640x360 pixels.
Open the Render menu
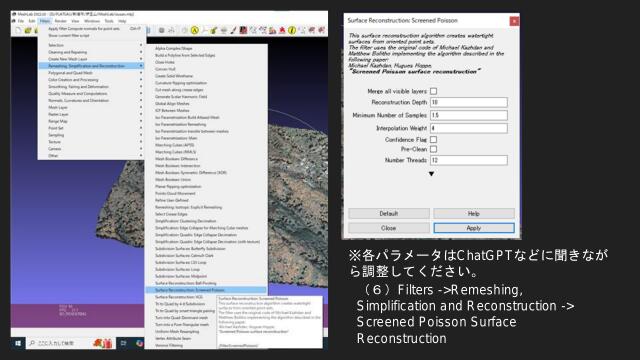[x=60, y=21]
